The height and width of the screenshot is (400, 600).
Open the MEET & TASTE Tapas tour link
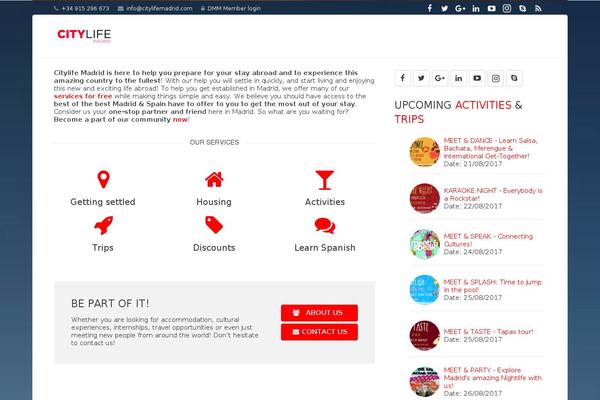(488, 331)
